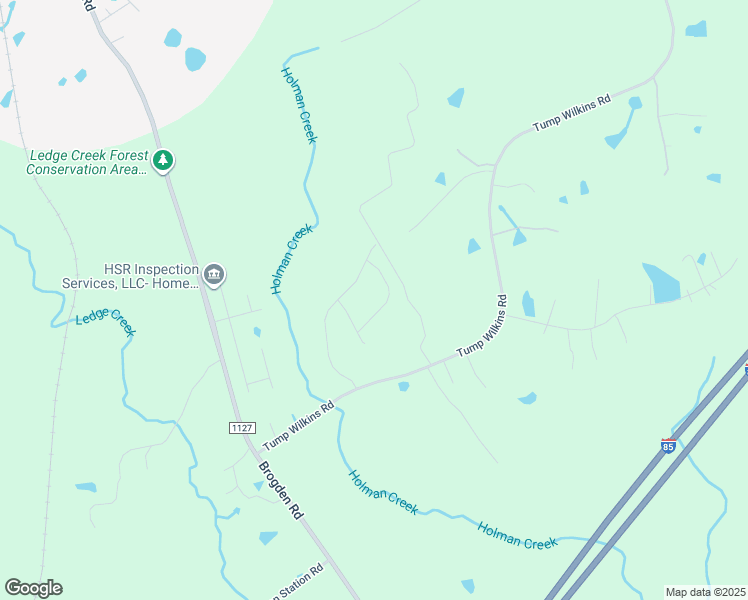This screenshot has height=600, width=748.
Task: Click the 1127 route number badge
Action: (x=242, y=428)
